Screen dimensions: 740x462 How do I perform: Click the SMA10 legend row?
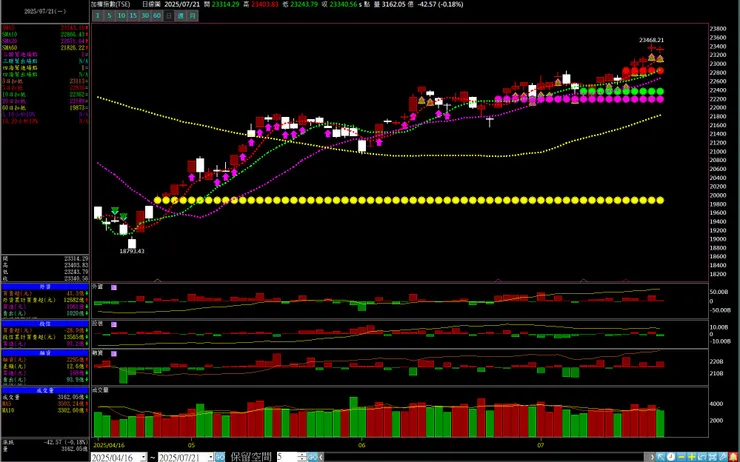[x=45, y=34]
